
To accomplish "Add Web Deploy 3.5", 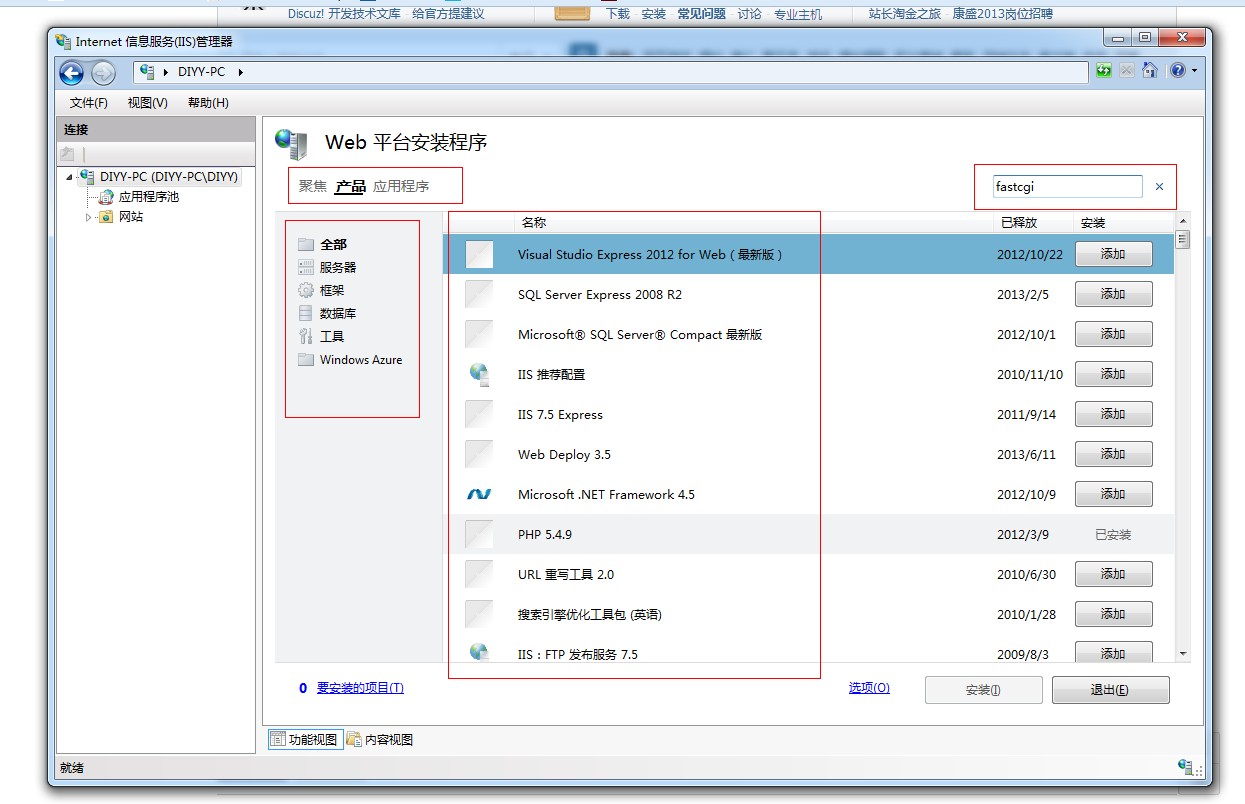I will pyautogui.click(x=1113, y=454).
